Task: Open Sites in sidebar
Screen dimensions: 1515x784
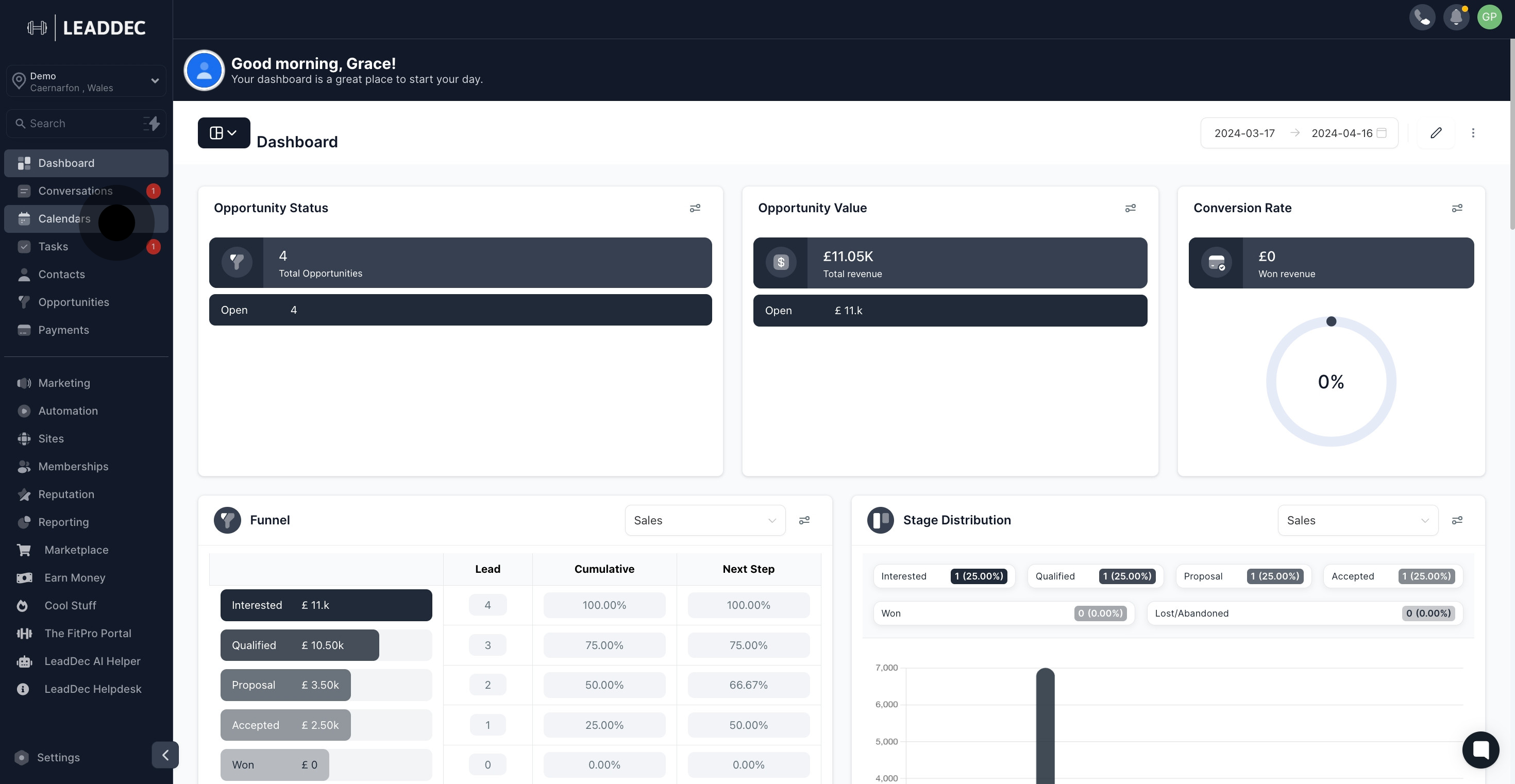Action: 86,438
